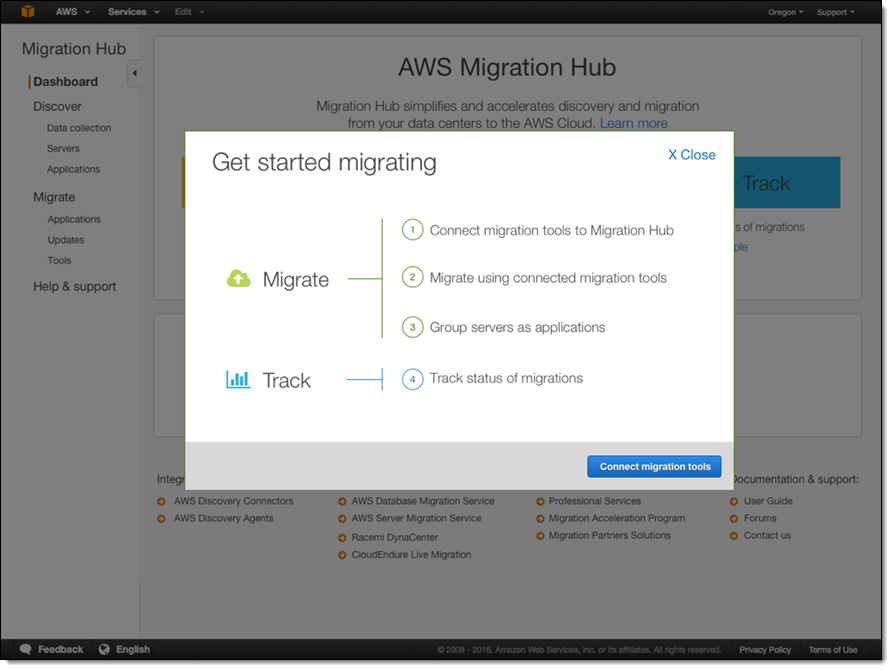This screenshot has height=670, width=892.
Task: Open the Services dropdown menu
Action: point(132,12)
